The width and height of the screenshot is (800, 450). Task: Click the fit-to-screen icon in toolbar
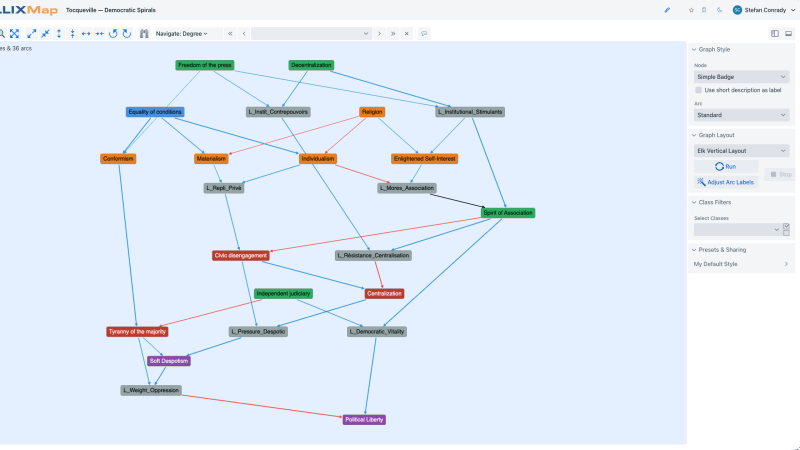coord(14,34)
